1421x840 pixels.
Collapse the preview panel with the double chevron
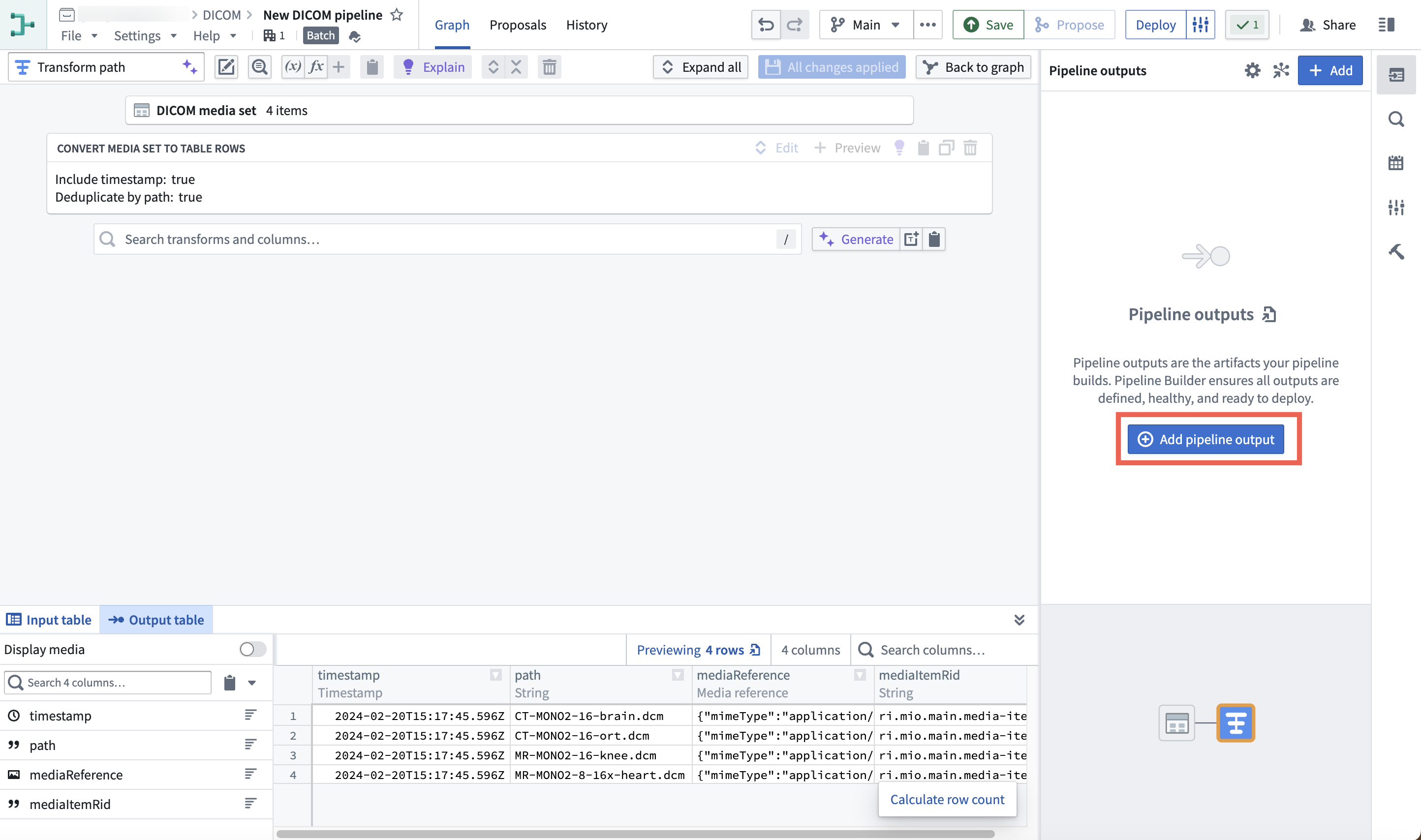coord(1019,620)
